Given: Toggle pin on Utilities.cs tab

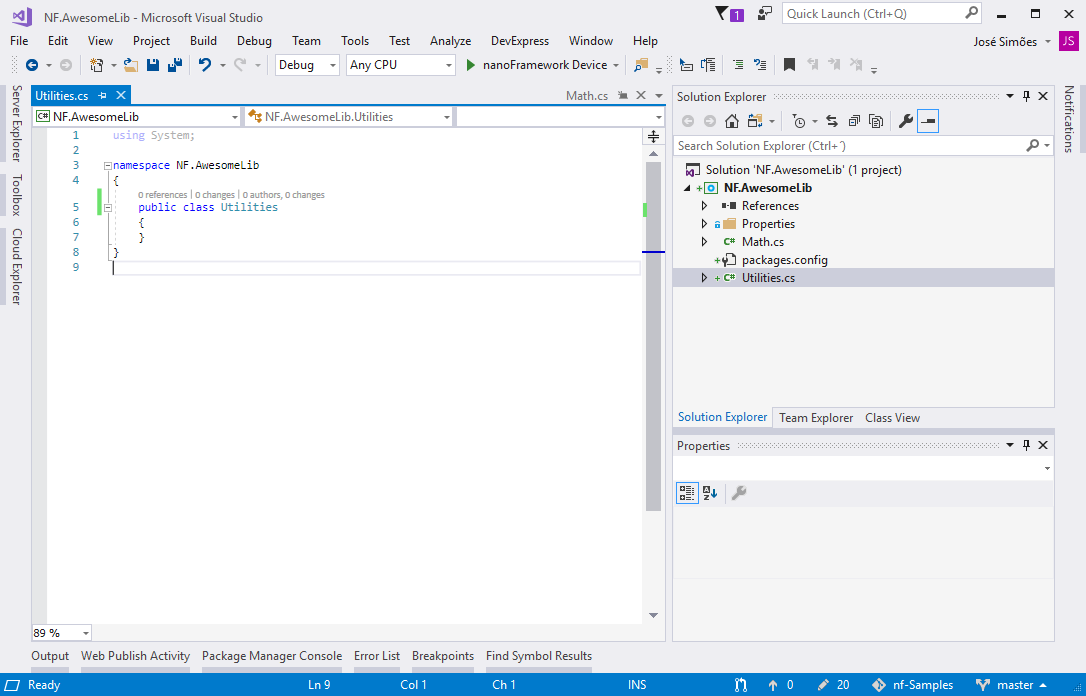Looking at the screenshot, I should pyautogui.click(x=103, y=96).
